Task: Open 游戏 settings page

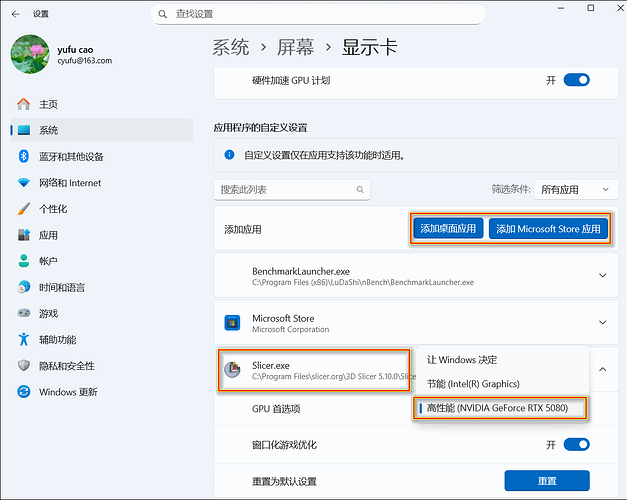Action: point(102,313)
